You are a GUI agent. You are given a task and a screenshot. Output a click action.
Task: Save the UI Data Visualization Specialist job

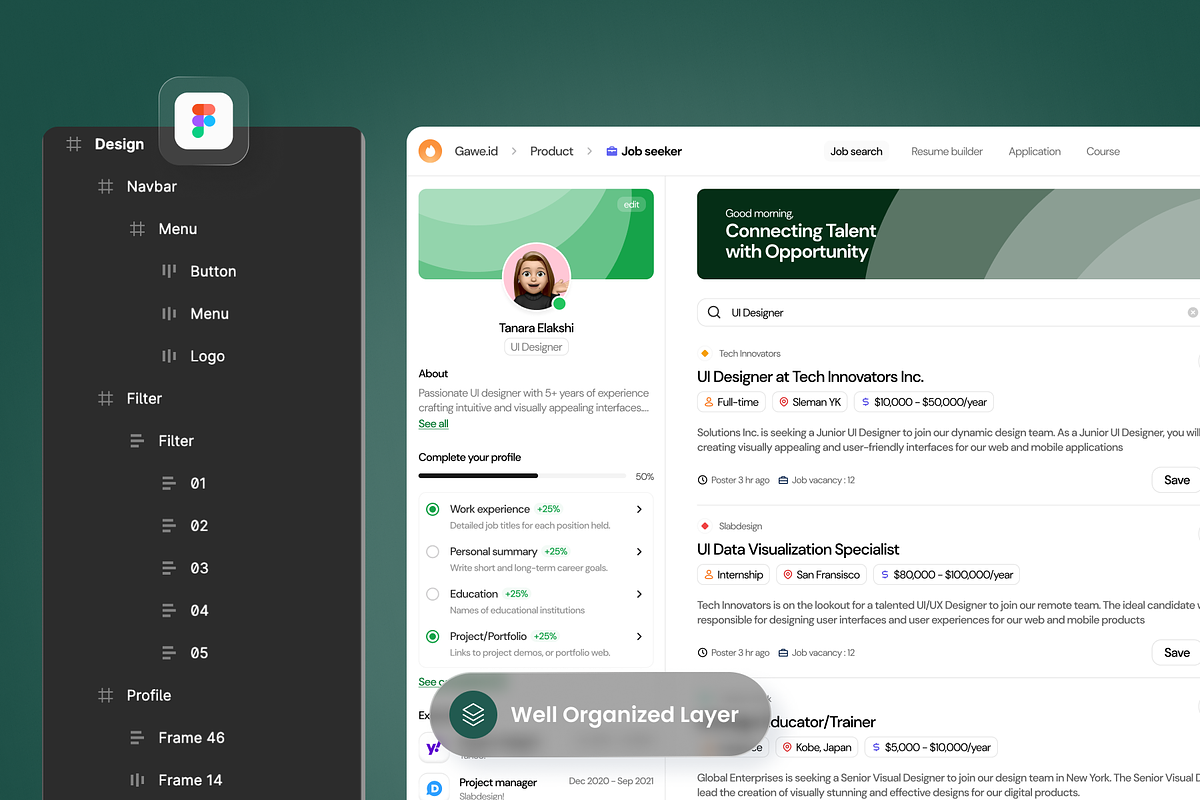pyautogui.click(x=1176, y=653)
